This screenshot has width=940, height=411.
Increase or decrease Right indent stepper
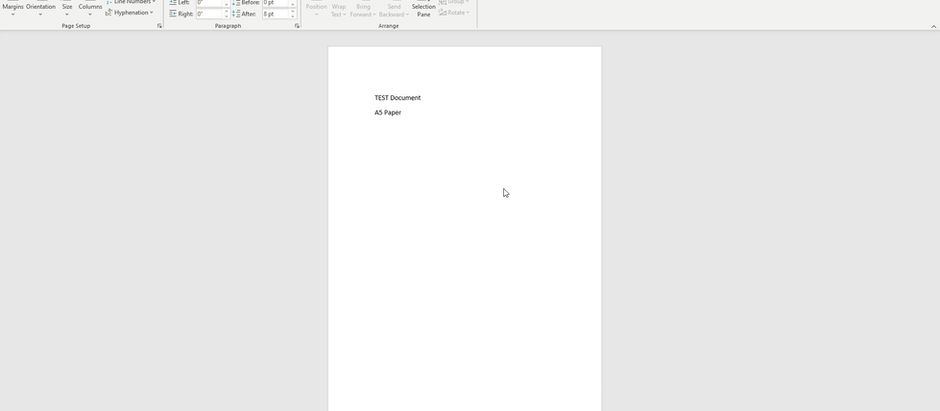pos(227,13)
